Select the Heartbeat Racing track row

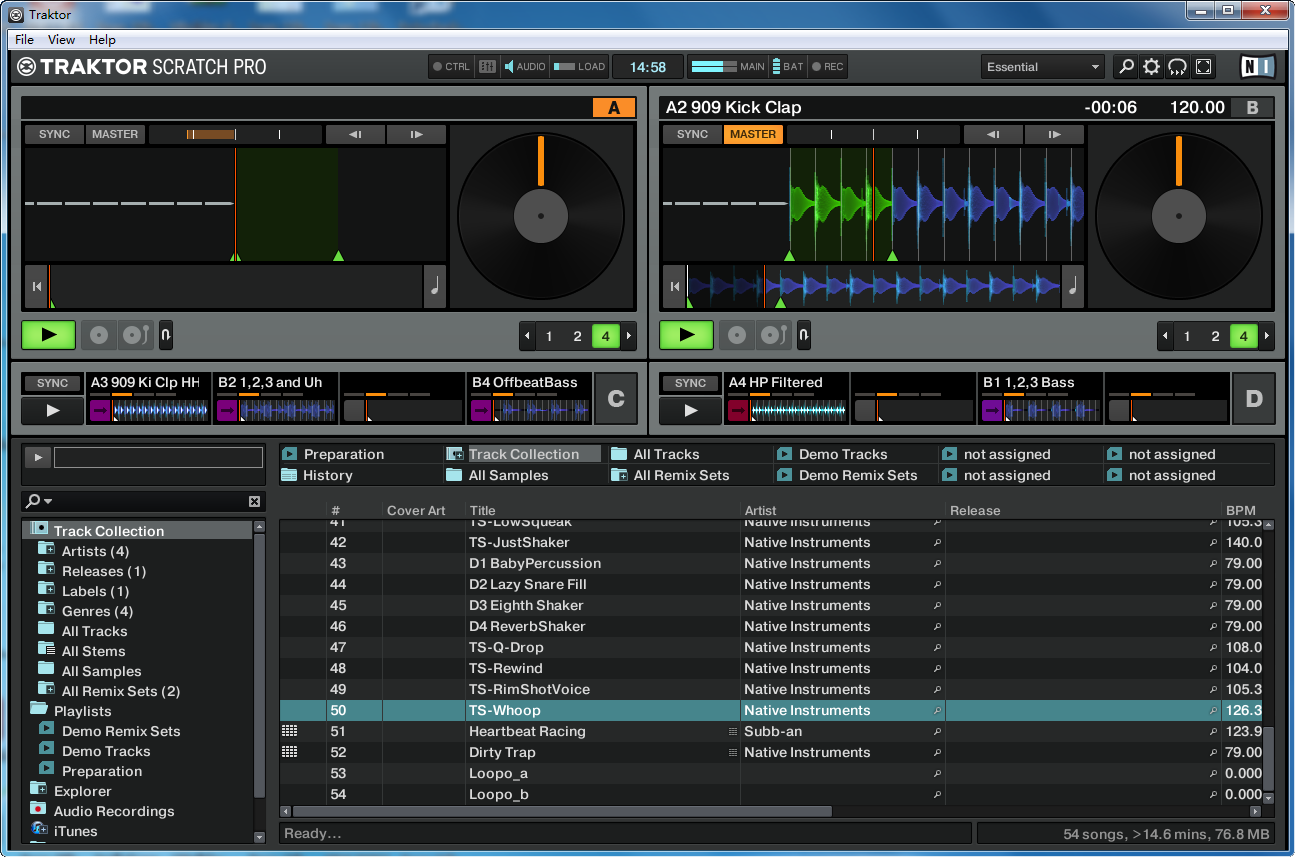point(527,731)
